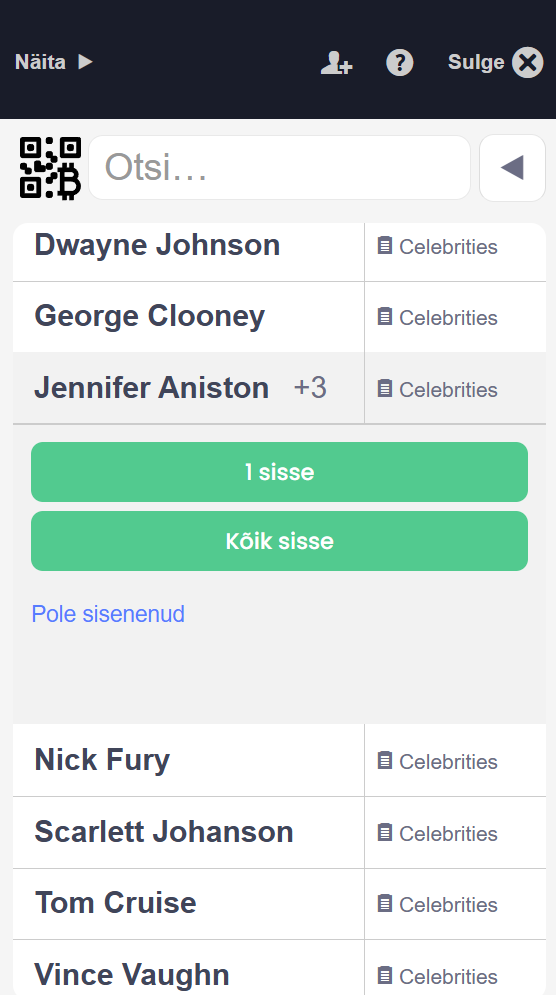Click the +3 count beside Jennifer Aniston
The height and width of the screenshot is (995, 556).
[x=310, y=388]
